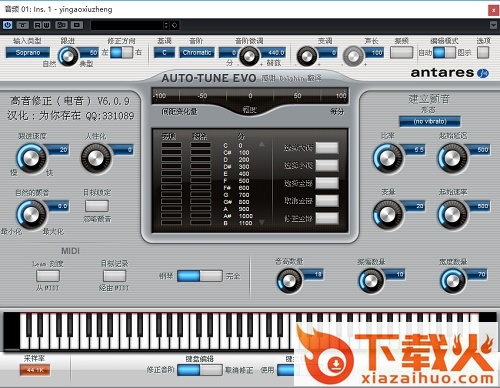Click the preset management diamond icon
This screenshot has height=388, width=500.
(x=174, y=25)
